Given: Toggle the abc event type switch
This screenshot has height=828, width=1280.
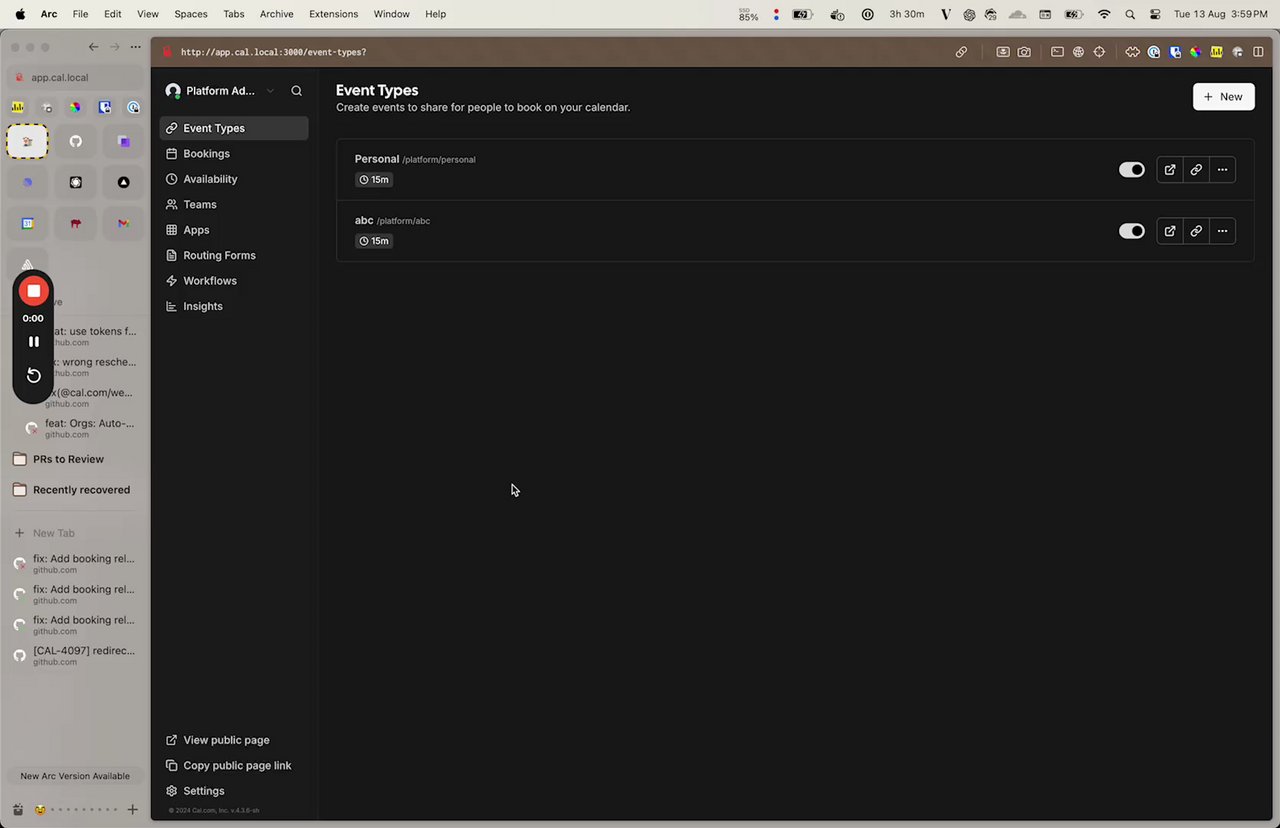Looking at the screenshot, I should pos(1131,231).
